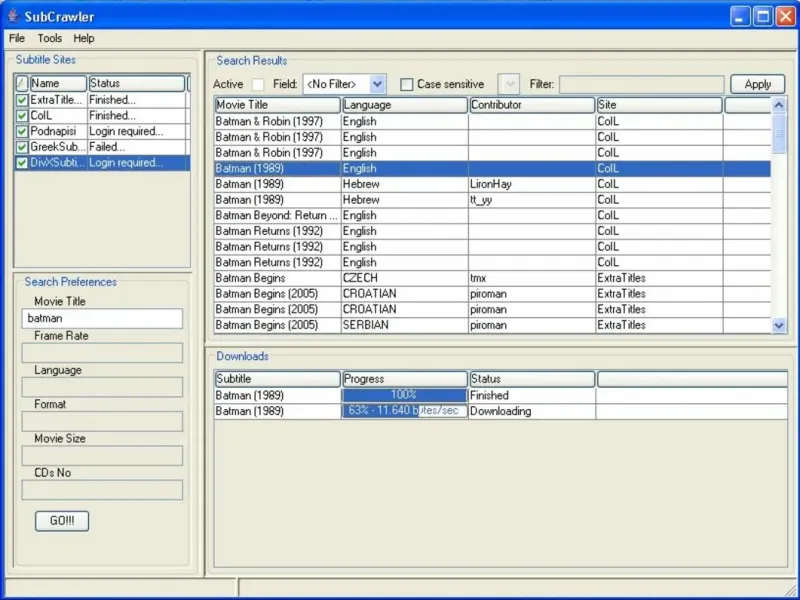Sort results by Language column header
This screenshot has height=600, width=800.
click(x=404, y=105)
